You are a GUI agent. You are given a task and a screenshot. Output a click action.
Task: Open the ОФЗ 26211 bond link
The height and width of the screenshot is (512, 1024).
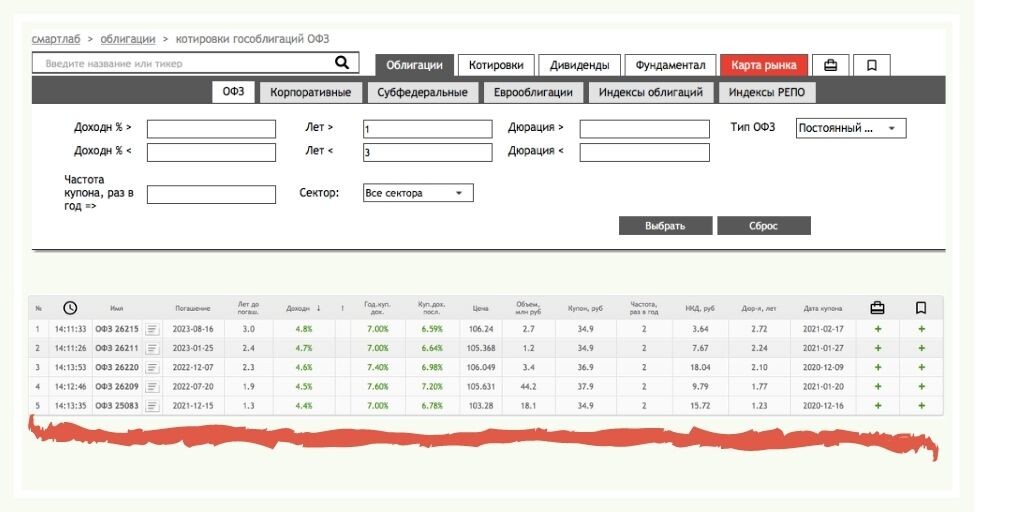click(x=117, y=348)
